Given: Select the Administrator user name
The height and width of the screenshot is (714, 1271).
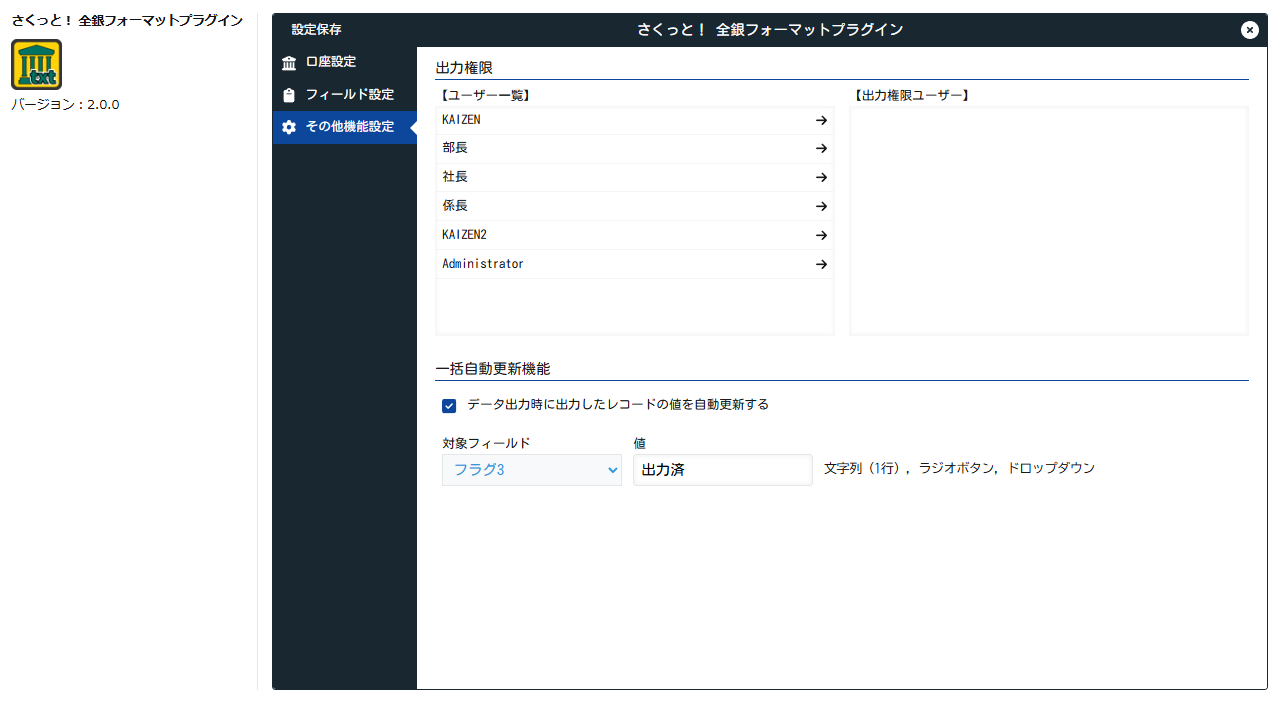Looking at the screenshot, I should pyautogui.click(x=483, y=264).
